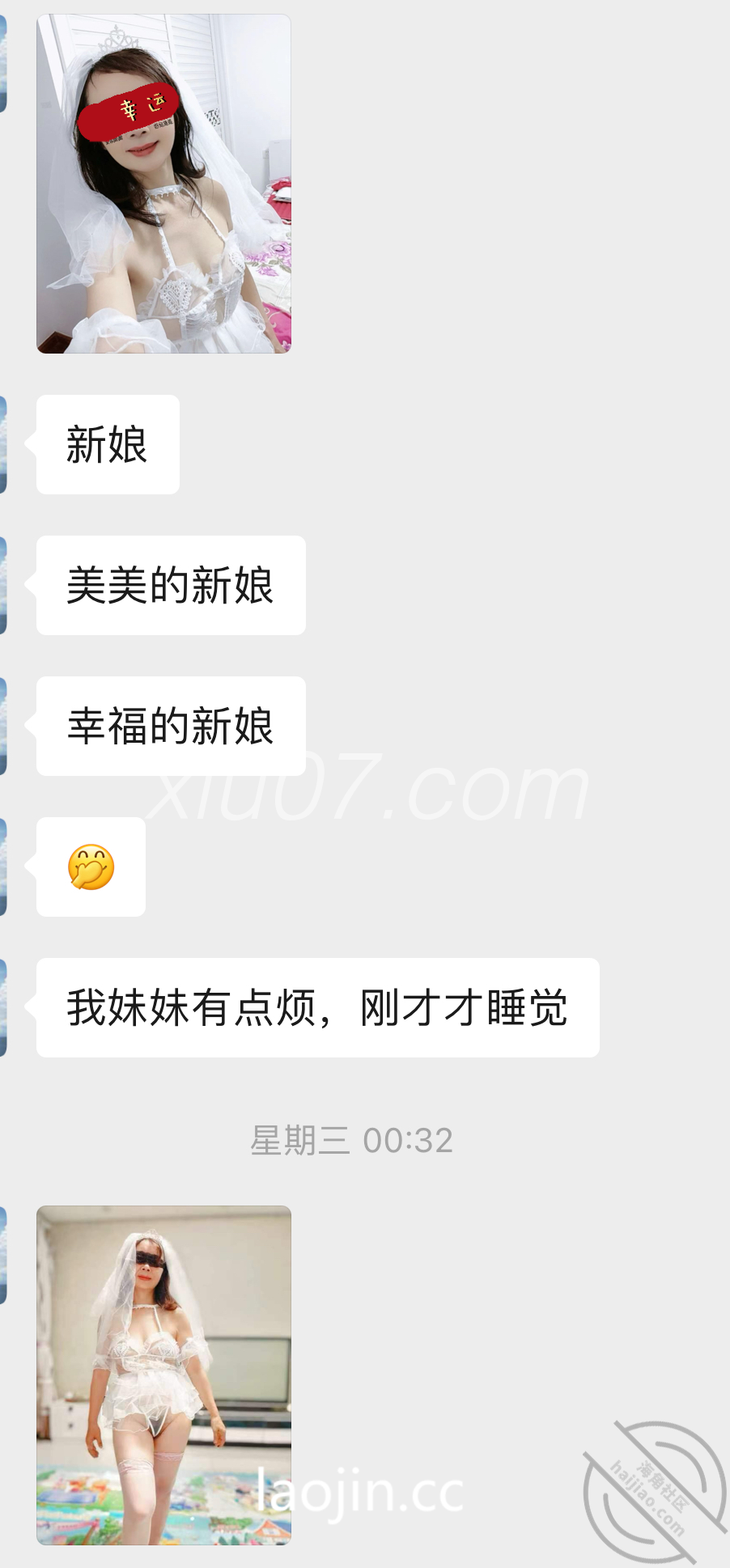Tap the sender avatar beside the emoji message
Viewport: 730px width, 1568px height.
(3, 867)
